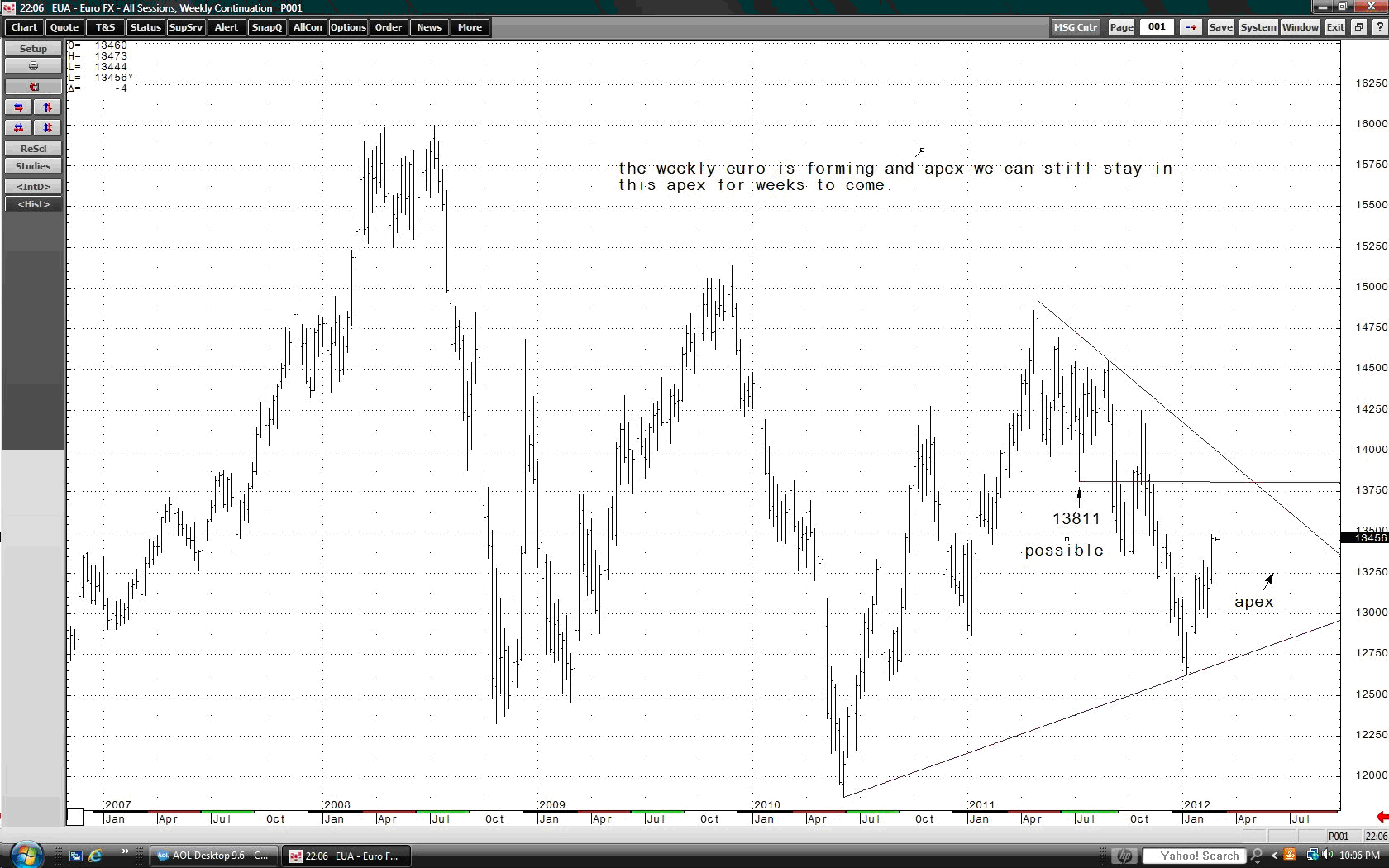Open the News menu
This screenshot has height=868, width=1389.
point(429,27)
